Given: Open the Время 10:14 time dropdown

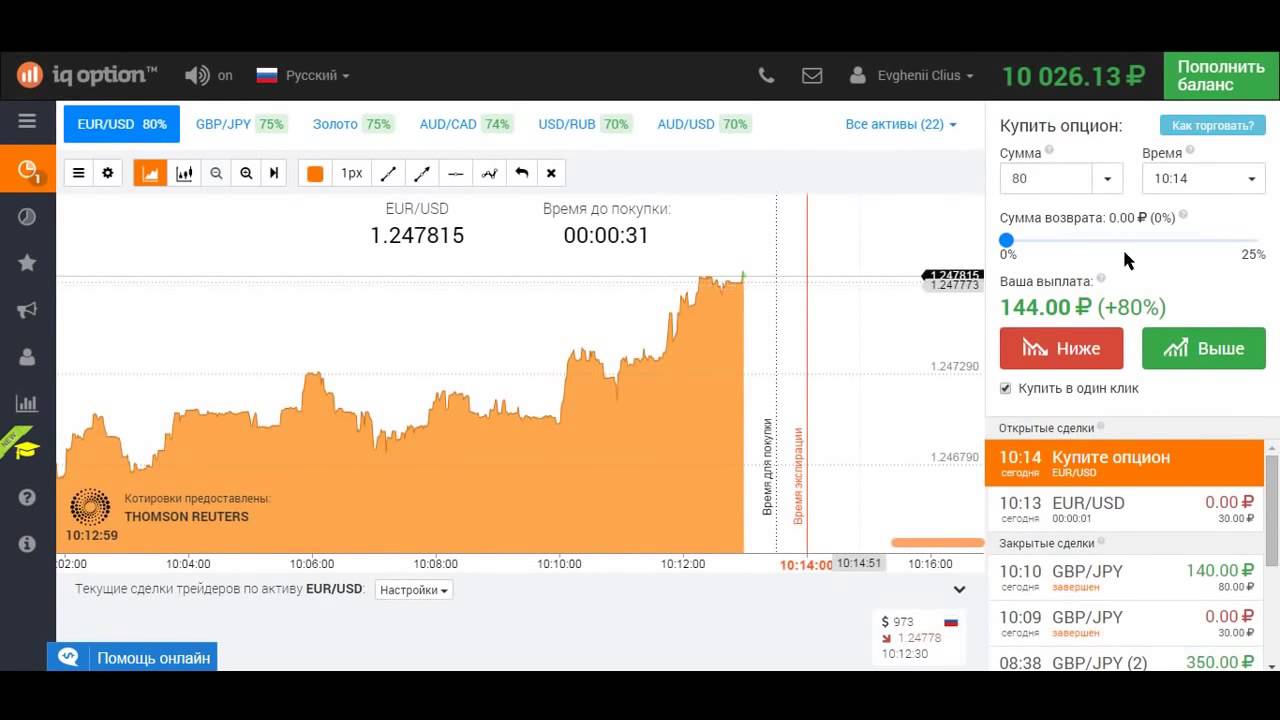Looking at the screenshot, I should (x=1204, y=179).
